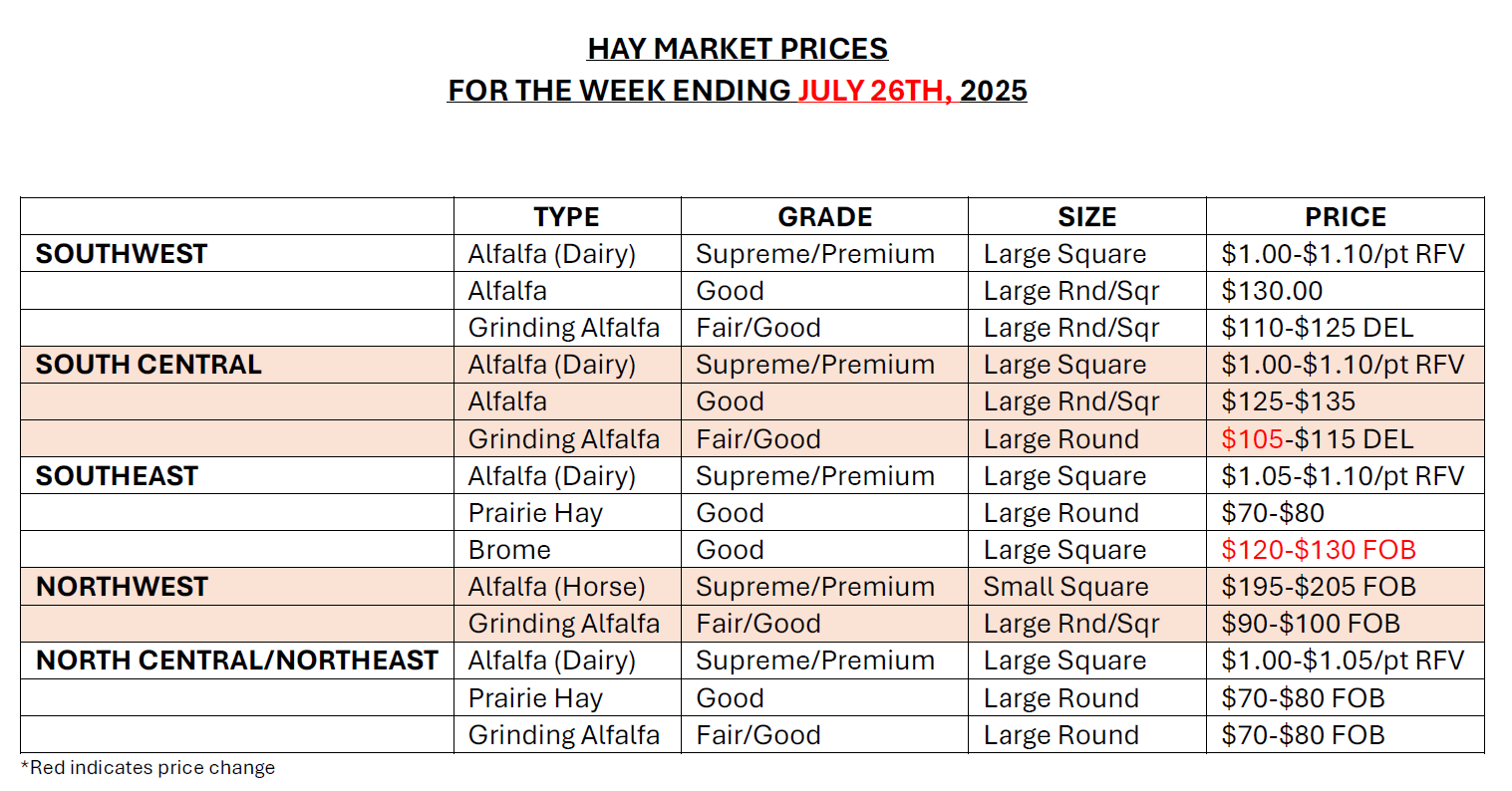
Task: Click the SOUTH CENTRAL region cell
Action: tap(149, 365)
